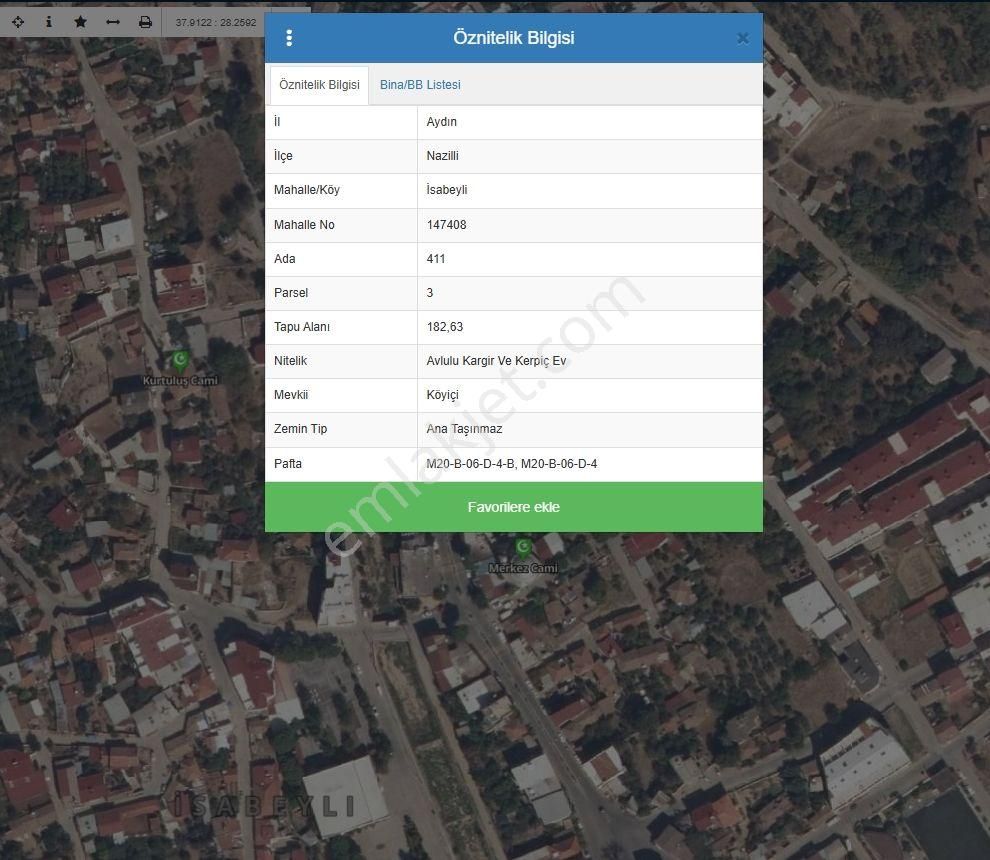Screen dimensions: 990x860
Task: Select Ada value 411
Action: coord(436,259)
